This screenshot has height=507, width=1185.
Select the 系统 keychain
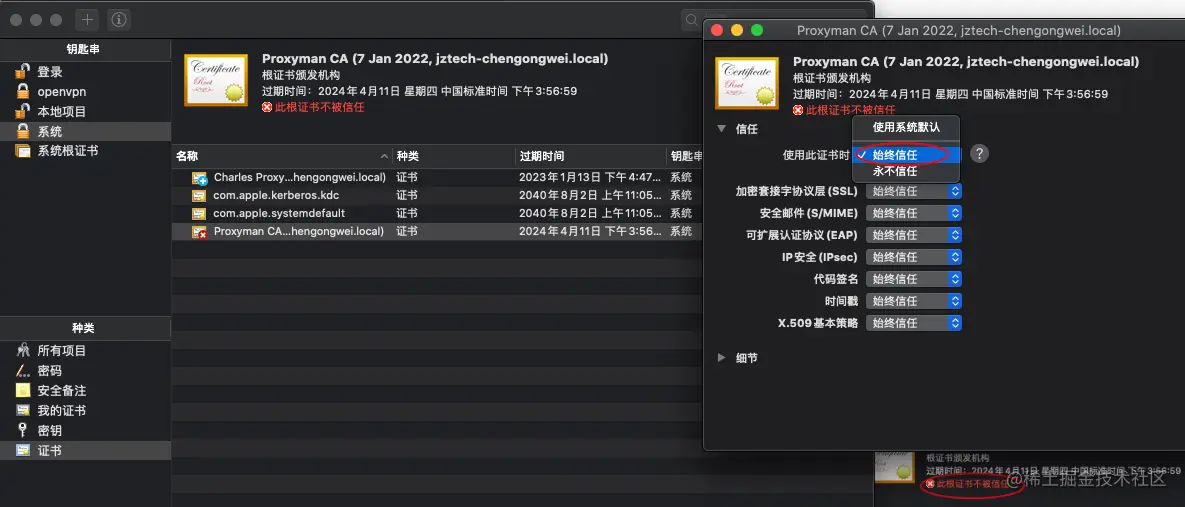85,131
